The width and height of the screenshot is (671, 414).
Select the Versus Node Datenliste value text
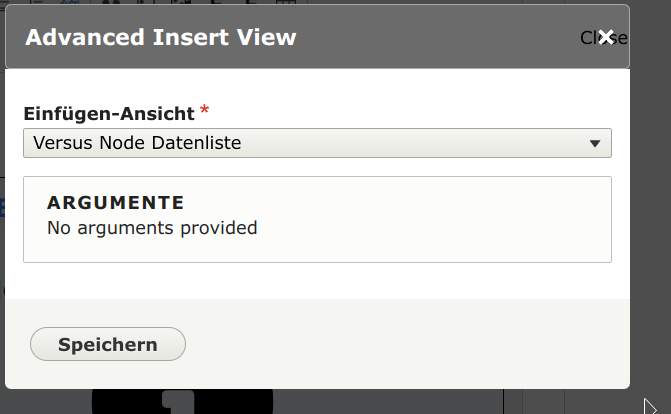pyautogui.click(x=137, y=143)
